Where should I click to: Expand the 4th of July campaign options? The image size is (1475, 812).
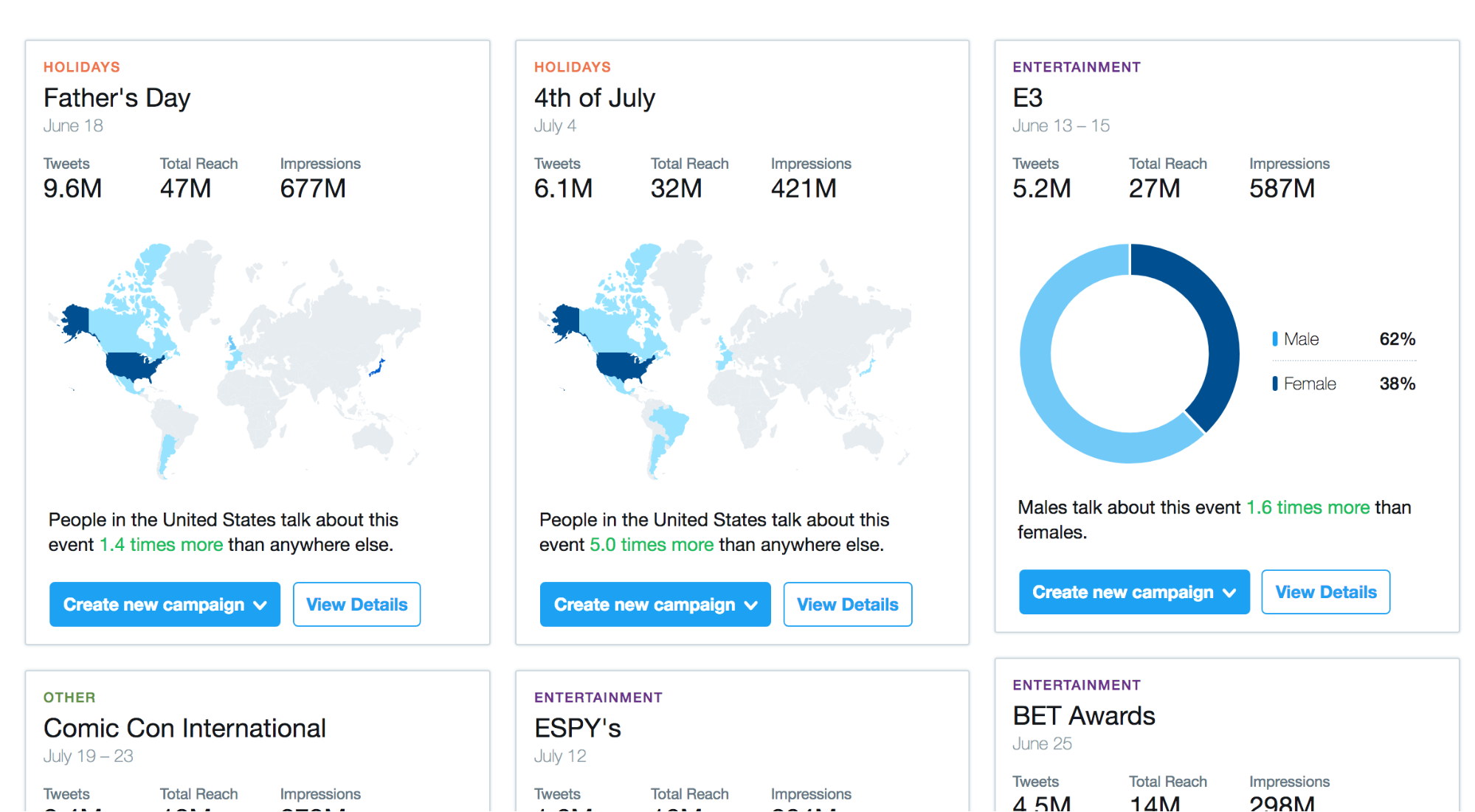tap(654, 604)
